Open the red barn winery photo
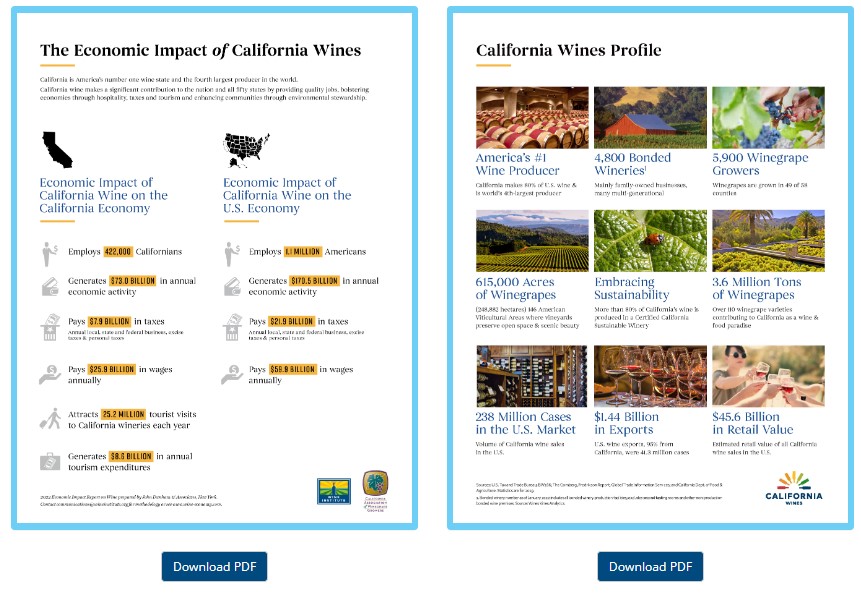The width and height of the screenshot is (861, 593). pos(649,117)
